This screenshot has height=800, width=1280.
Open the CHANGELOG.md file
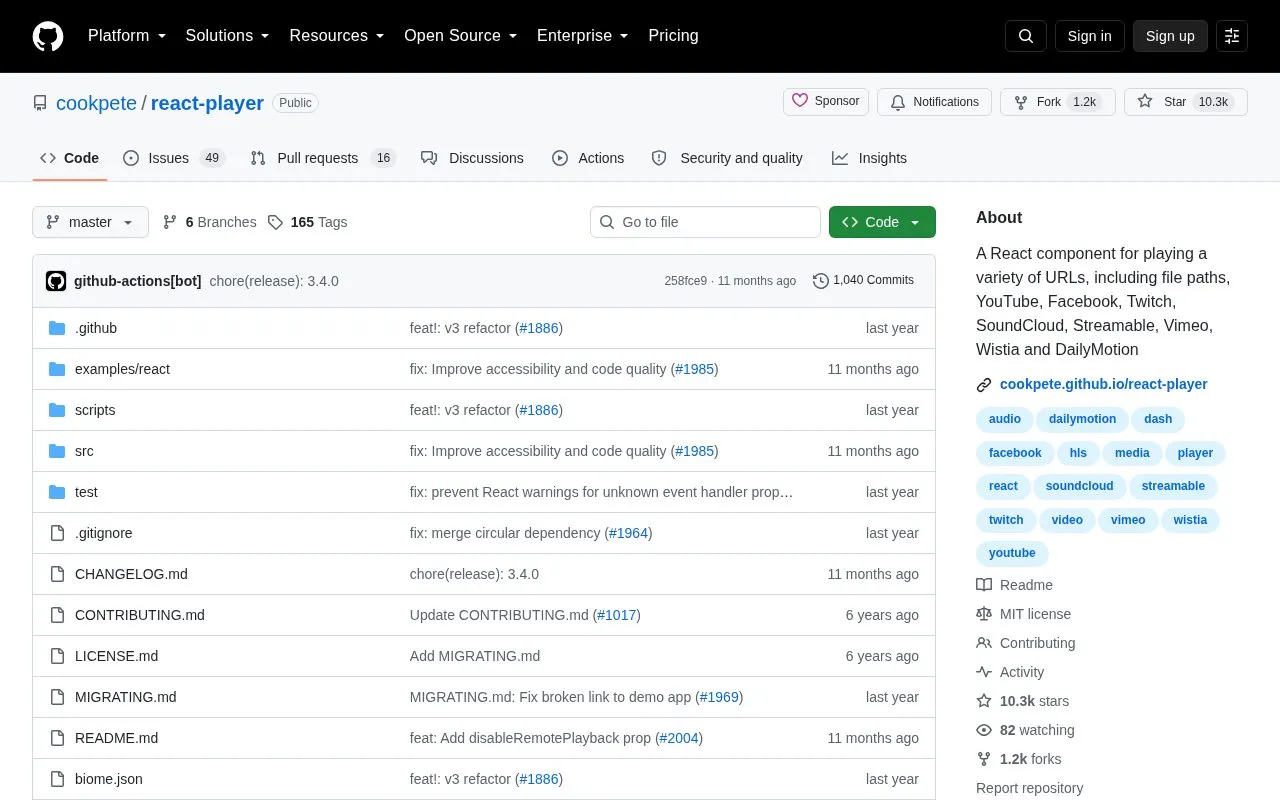tap(131, 574)
